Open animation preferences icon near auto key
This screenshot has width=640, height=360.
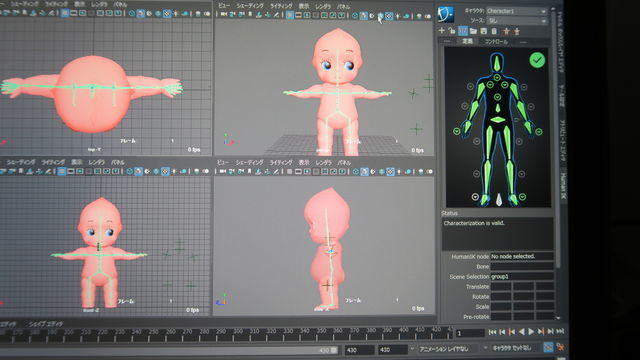pyautogui.click(x=560, y=347)
